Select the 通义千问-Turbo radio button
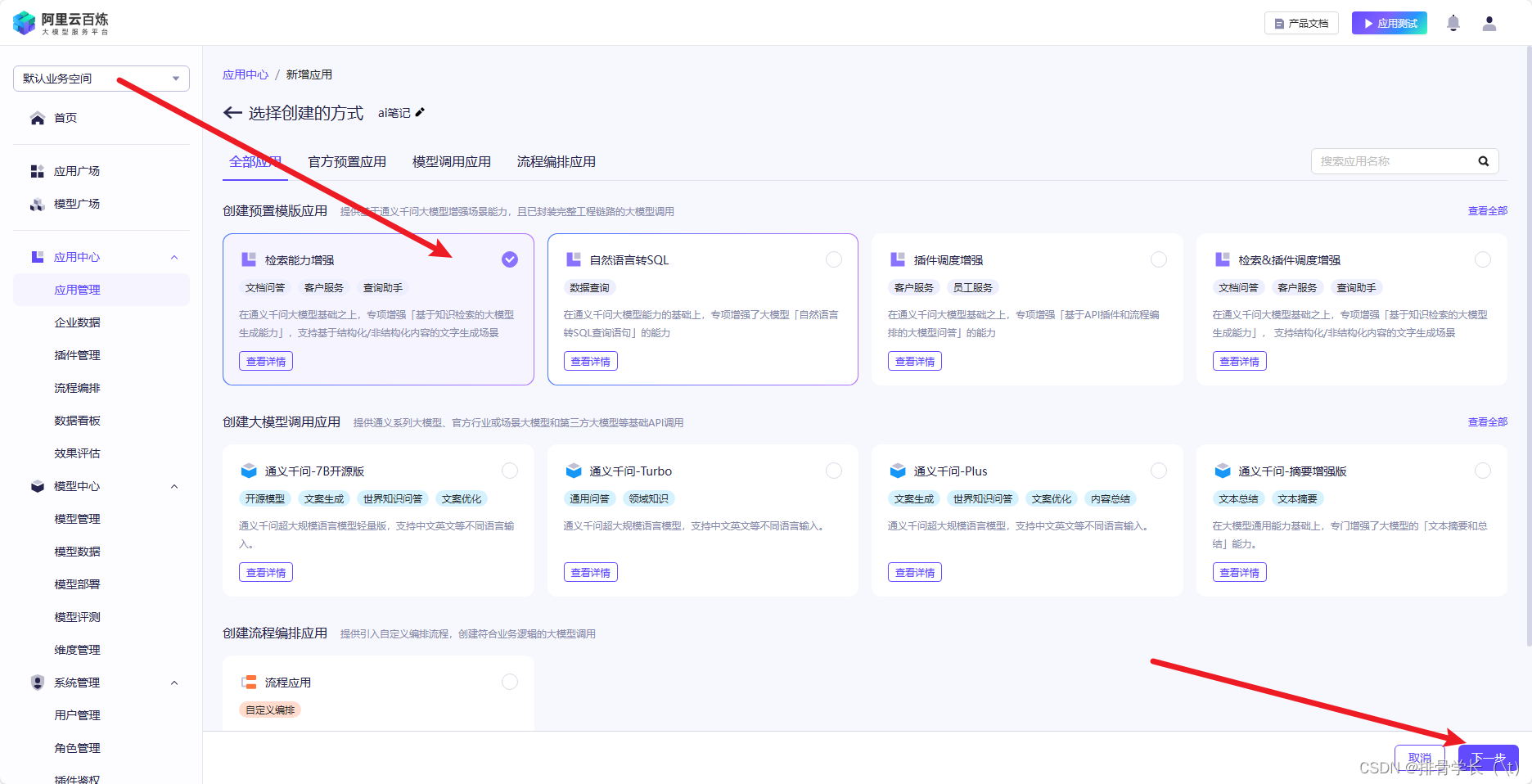 (x=834, y=471)
